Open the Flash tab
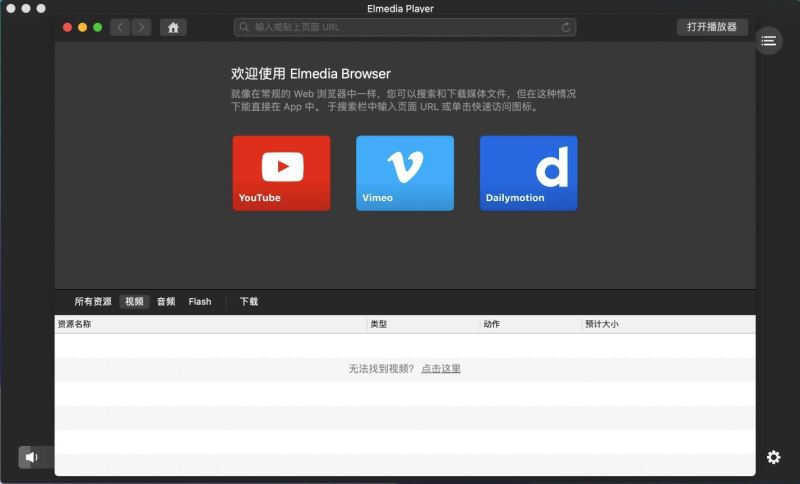 pos(200,301)
